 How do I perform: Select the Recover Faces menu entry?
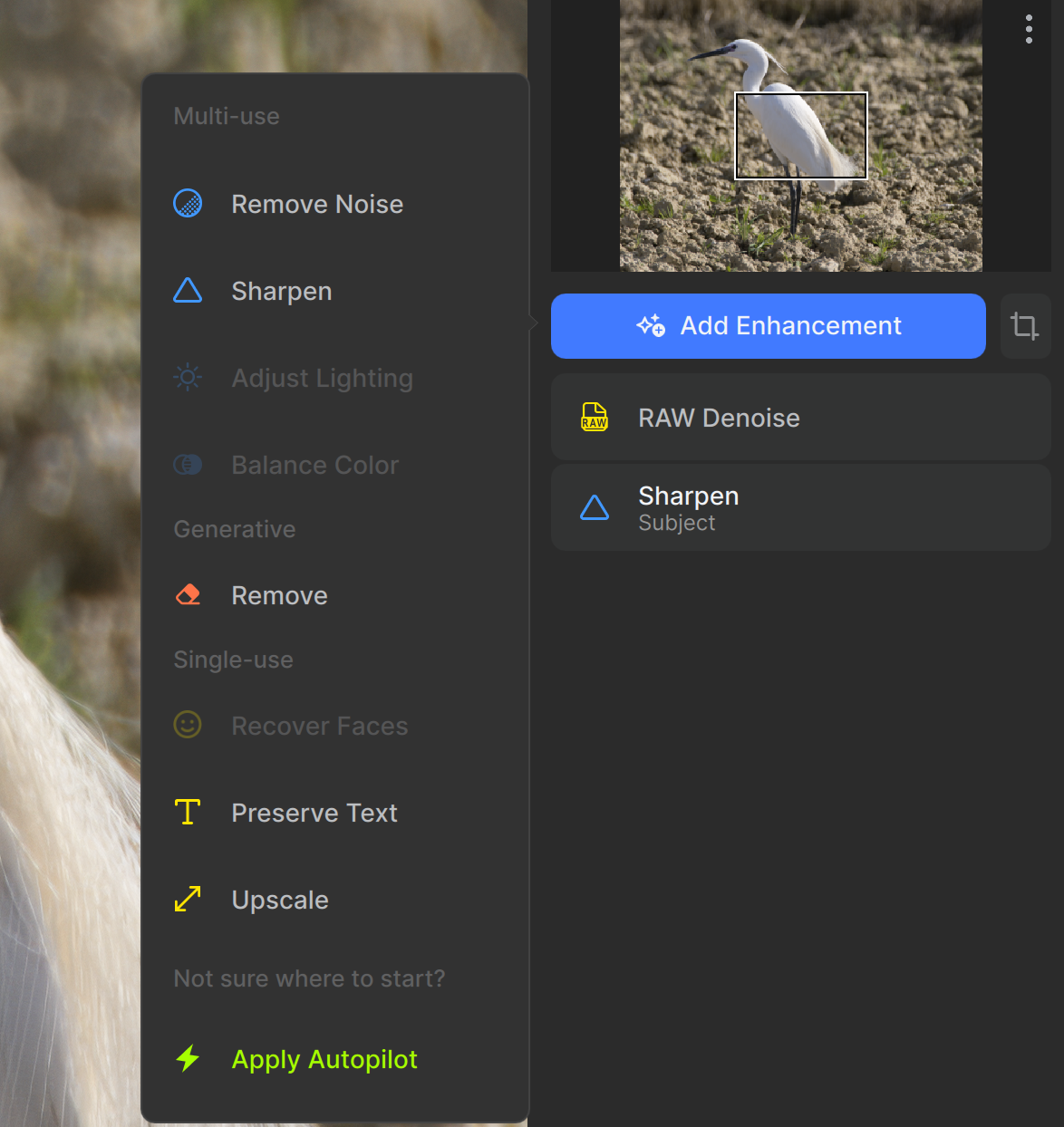(335, 726)
